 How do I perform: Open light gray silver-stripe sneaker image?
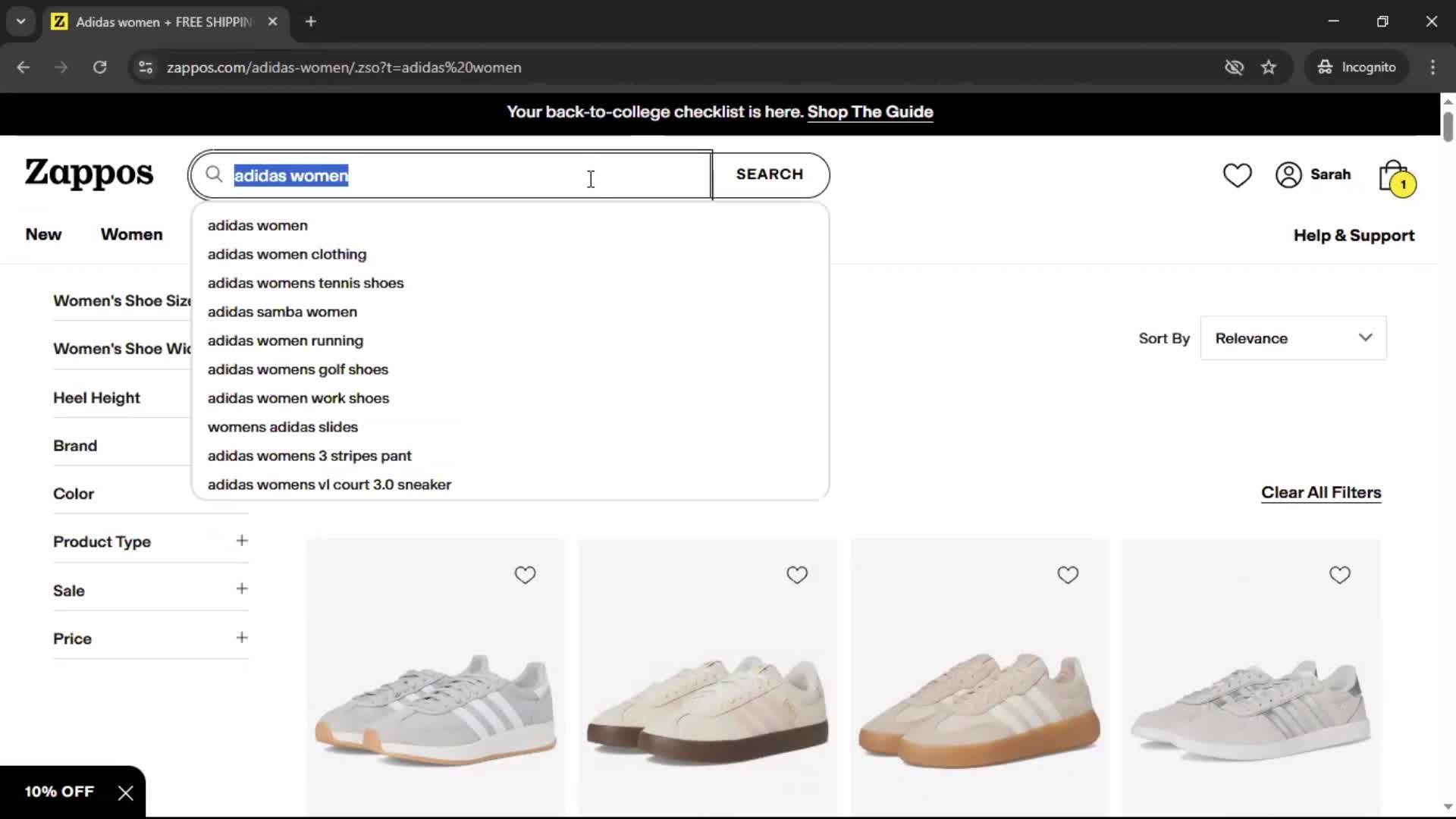click(x=1250, y=679)
